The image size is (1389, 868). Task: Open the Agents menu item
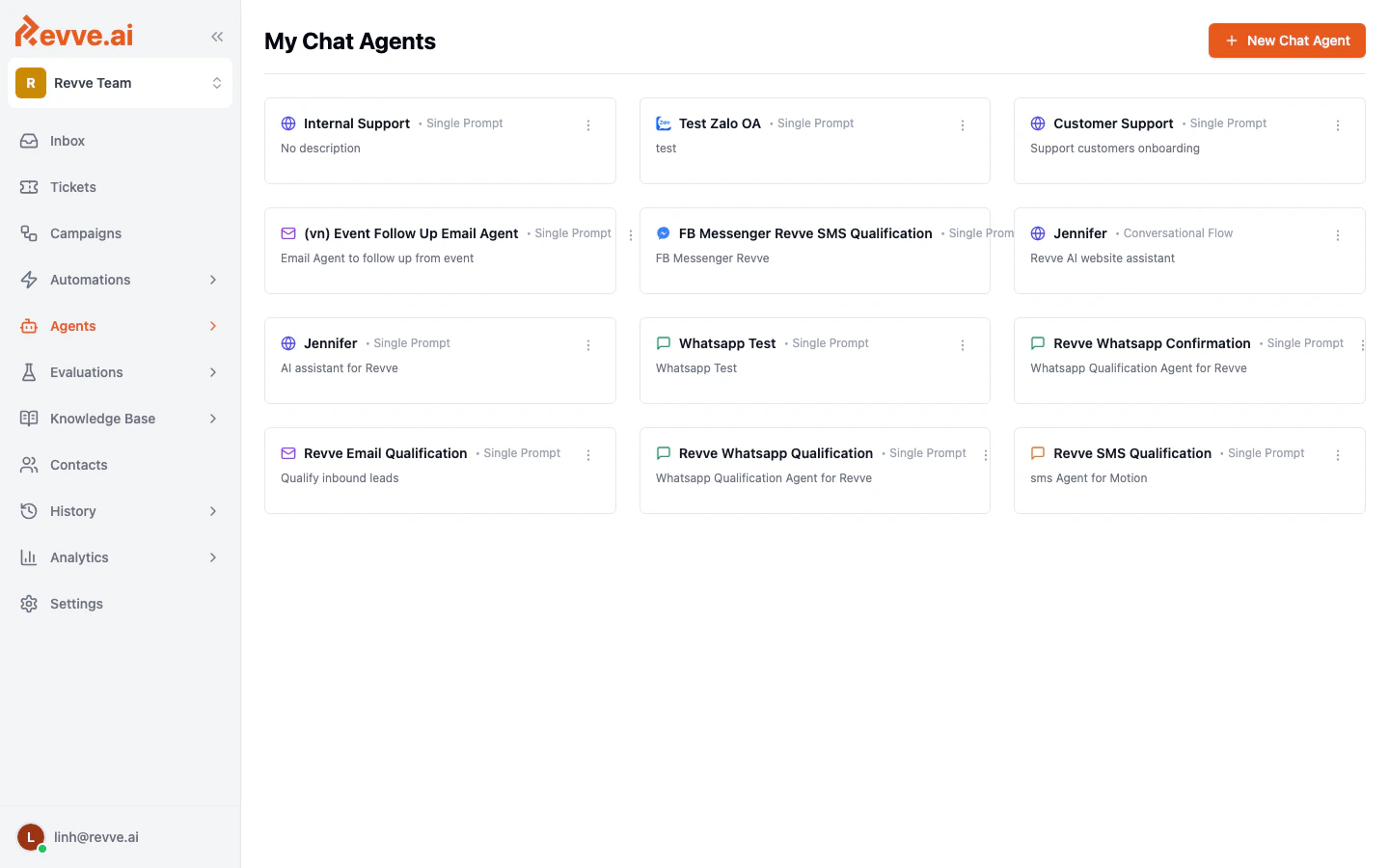coord(73,326)
